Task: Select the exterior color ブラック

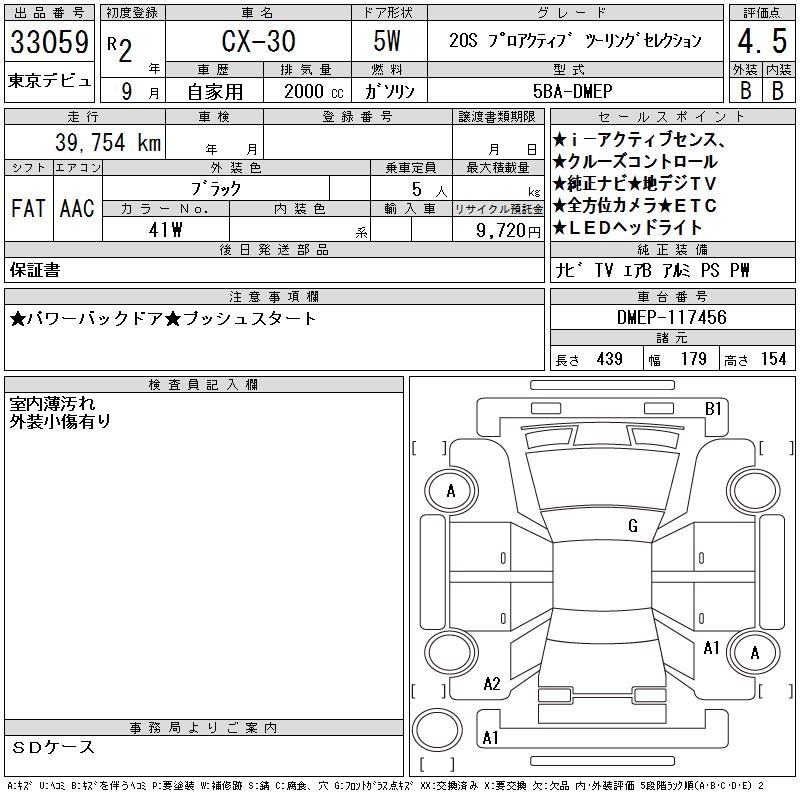Action: [216, 189]
